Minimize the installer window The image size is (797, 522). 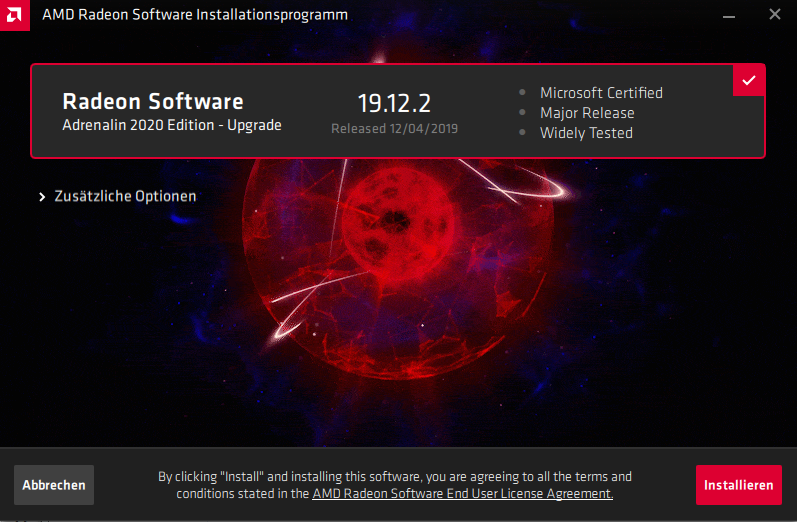[x=729, y=15]
